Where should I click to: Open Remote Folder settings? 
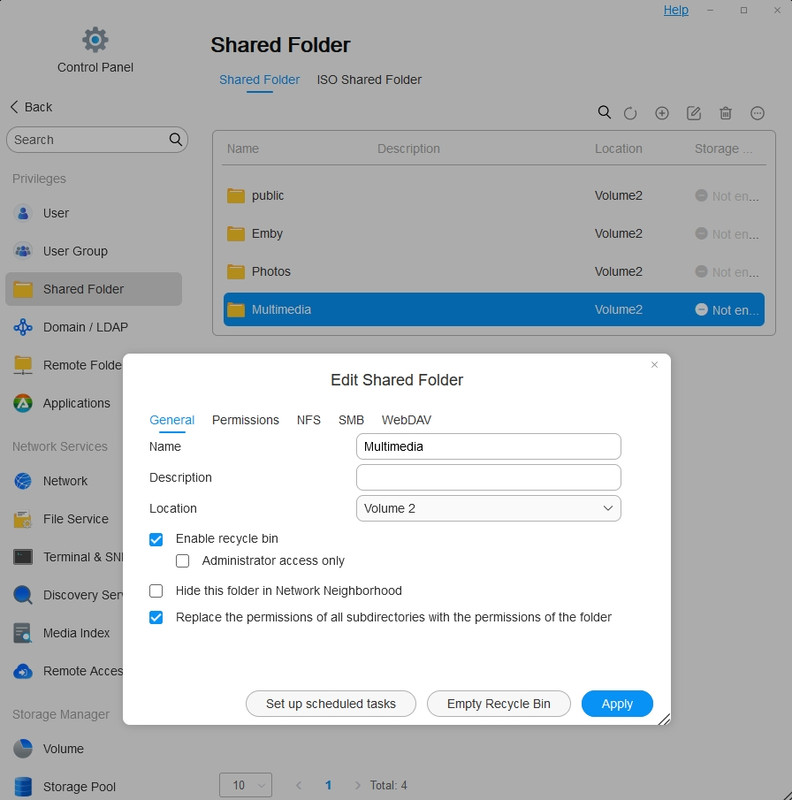[66, 365]
